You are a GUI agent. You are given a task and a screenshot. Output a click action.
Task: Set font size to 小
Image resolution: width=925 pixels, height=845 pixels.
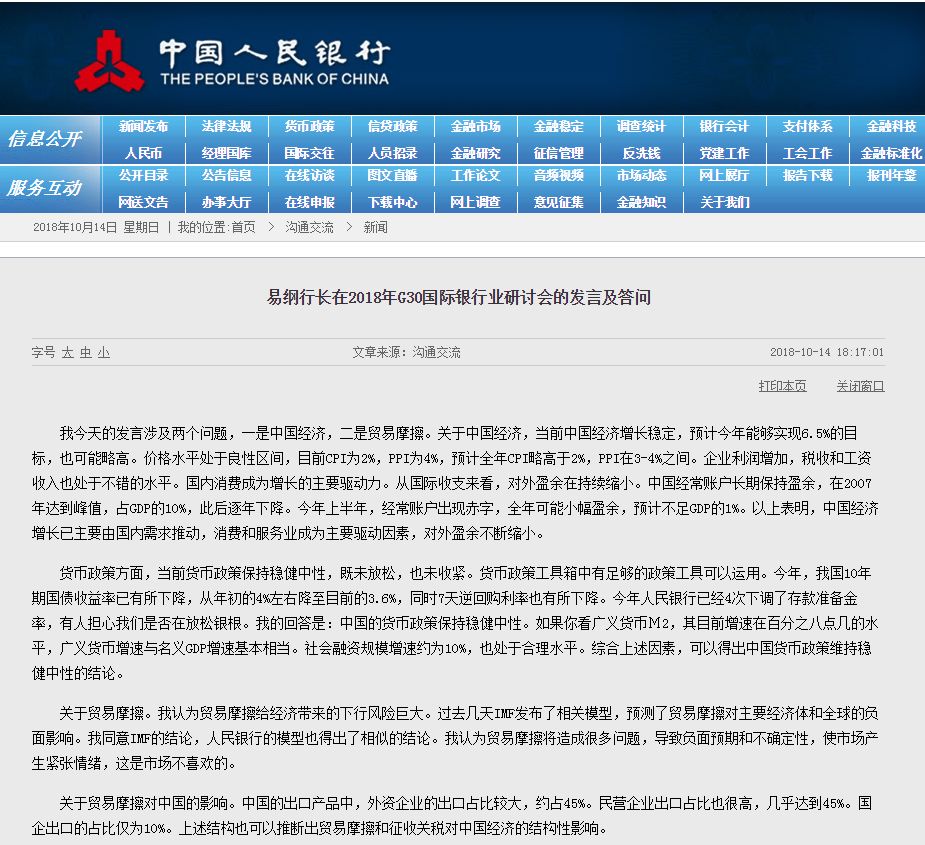click(104, 352)
